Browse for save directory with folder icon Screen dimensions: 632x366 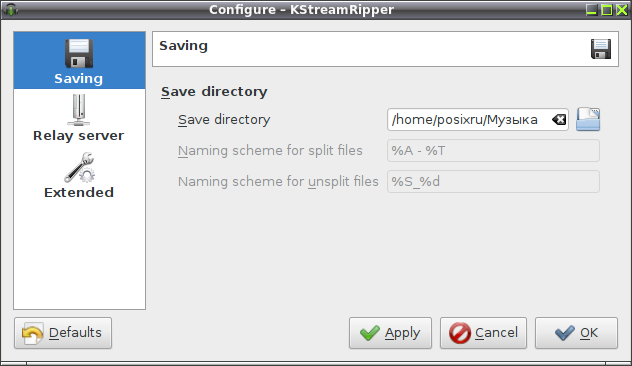pyautogui.click(x=588, y=119)
